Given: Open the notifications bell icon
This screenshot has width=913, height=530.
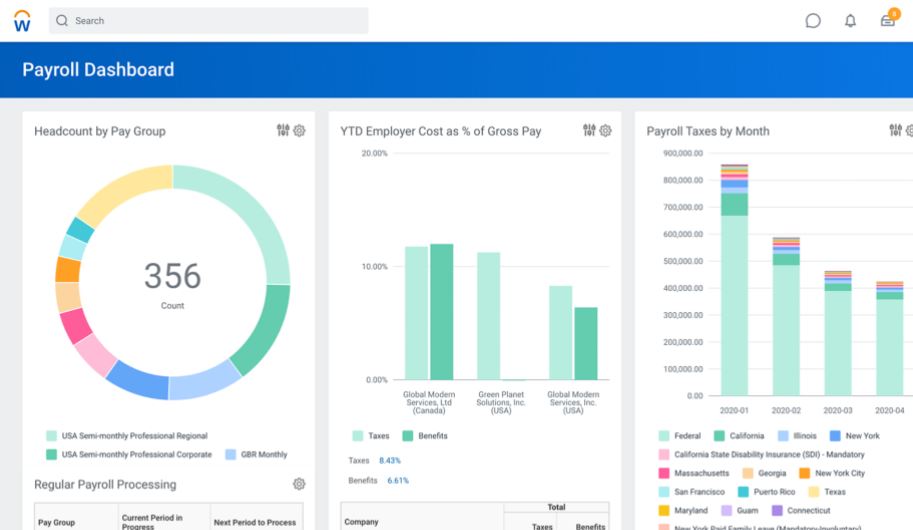Looking at the screenshot, I should click(x=850, y=21).
